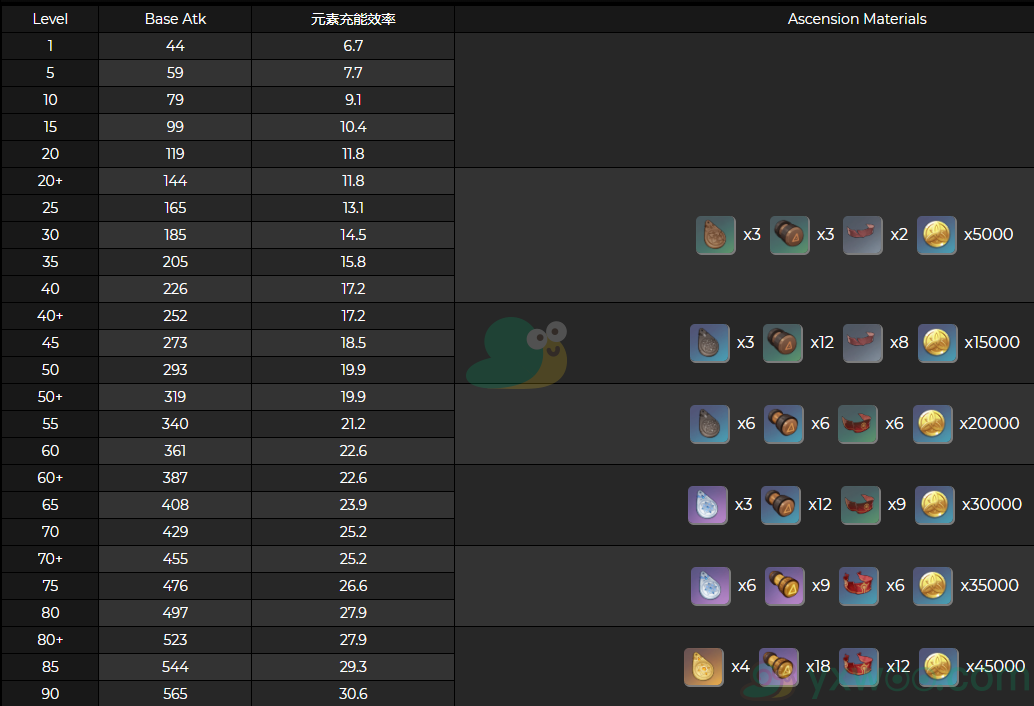This screenshot has height=706, width=1034.
Task: Click the Mora coin icon beside x15000
Action: [938, 343]
